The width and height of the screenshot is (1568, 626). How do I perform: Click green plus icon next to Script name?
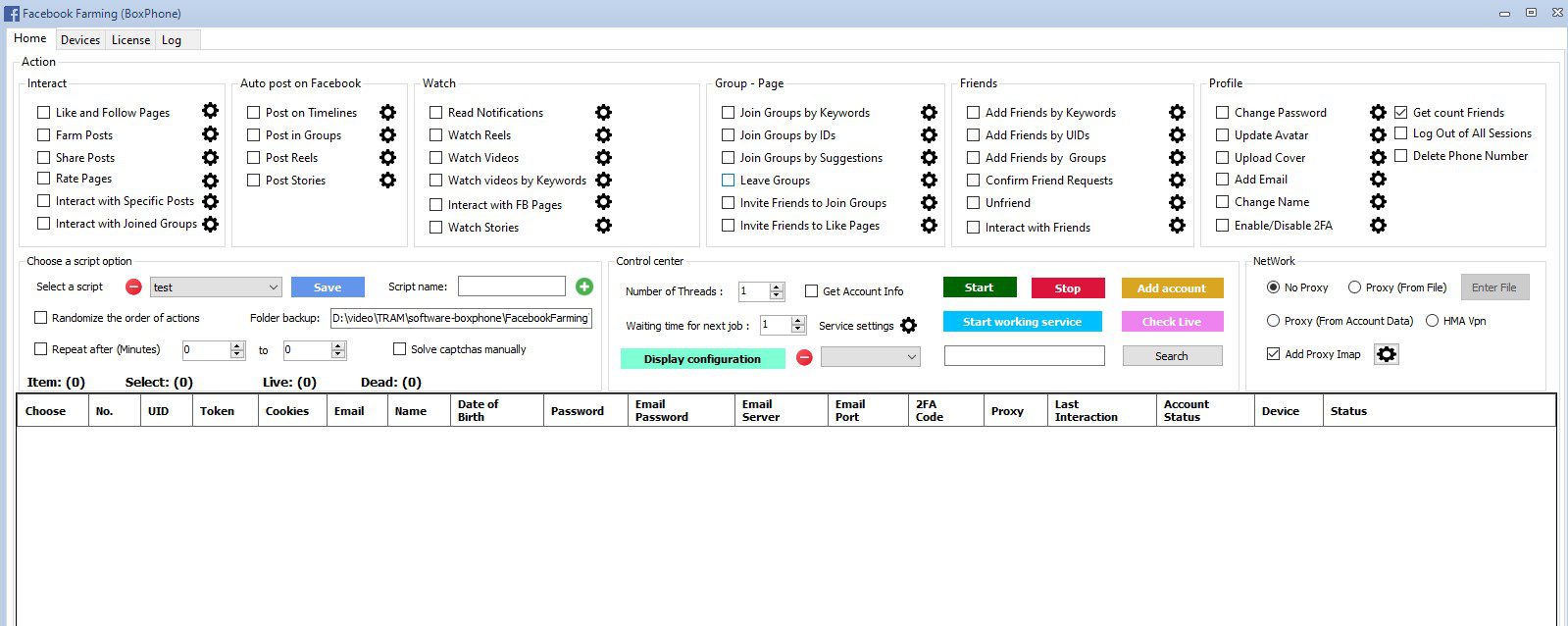click(584, 287)
